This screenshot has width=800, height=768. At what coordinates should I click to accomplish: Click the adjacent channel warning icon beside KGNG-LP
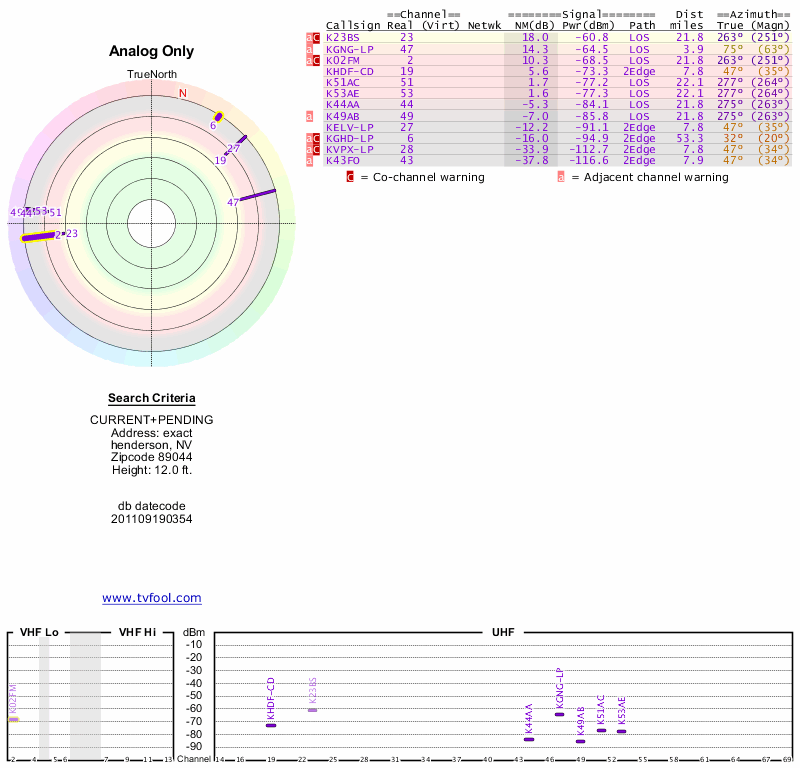pos(309,48)
